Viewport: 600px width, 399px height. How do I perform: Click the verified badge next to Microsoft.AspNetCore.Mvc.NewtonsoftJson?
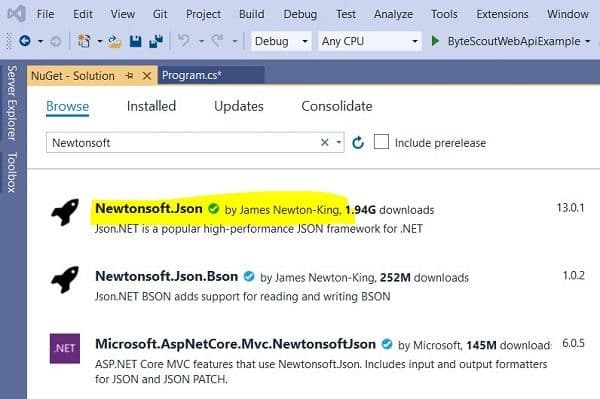[x=387, y=344]
